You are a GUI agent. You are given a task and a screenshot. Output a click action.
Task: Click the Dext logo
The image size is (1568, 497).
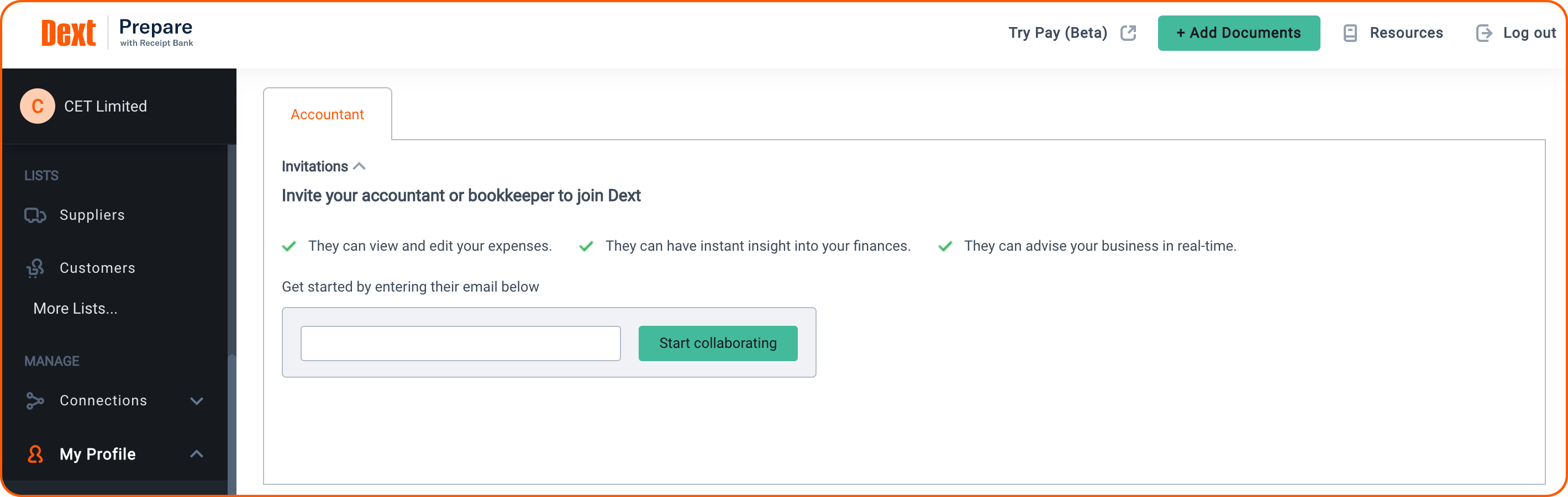[x=68, y=33]
